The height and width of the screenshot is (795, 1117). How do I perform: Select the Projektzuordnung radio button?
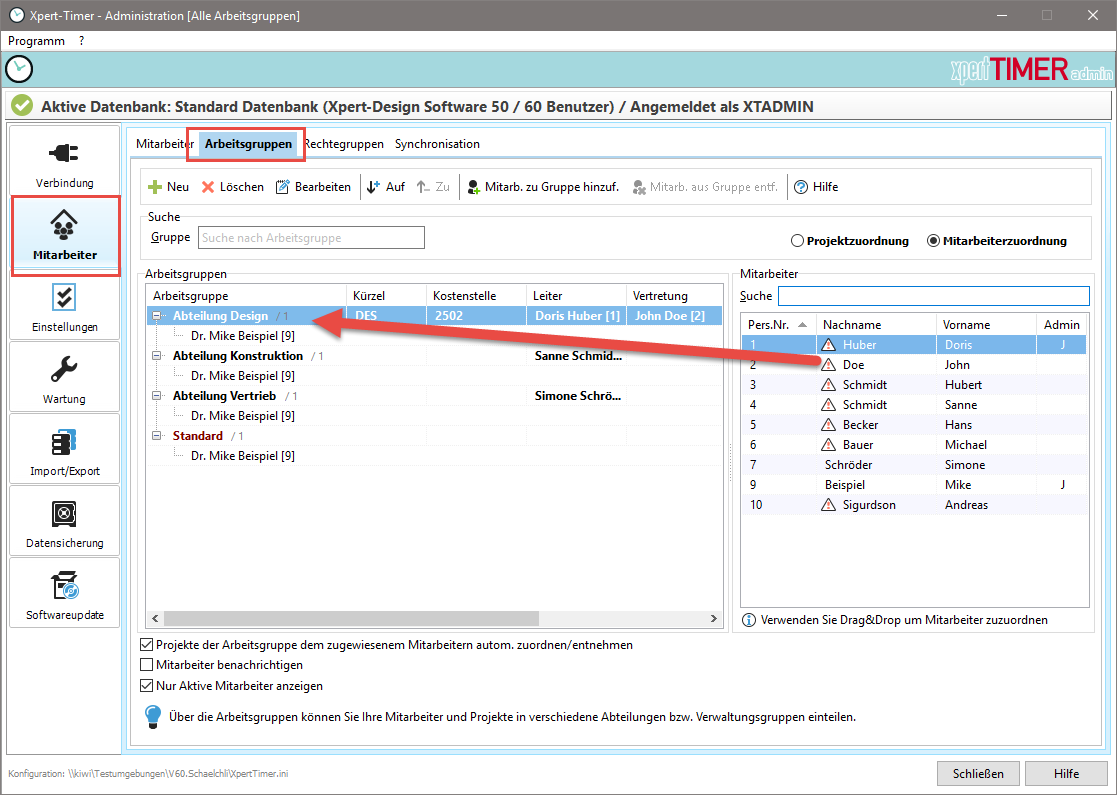(x=799, y=240)
